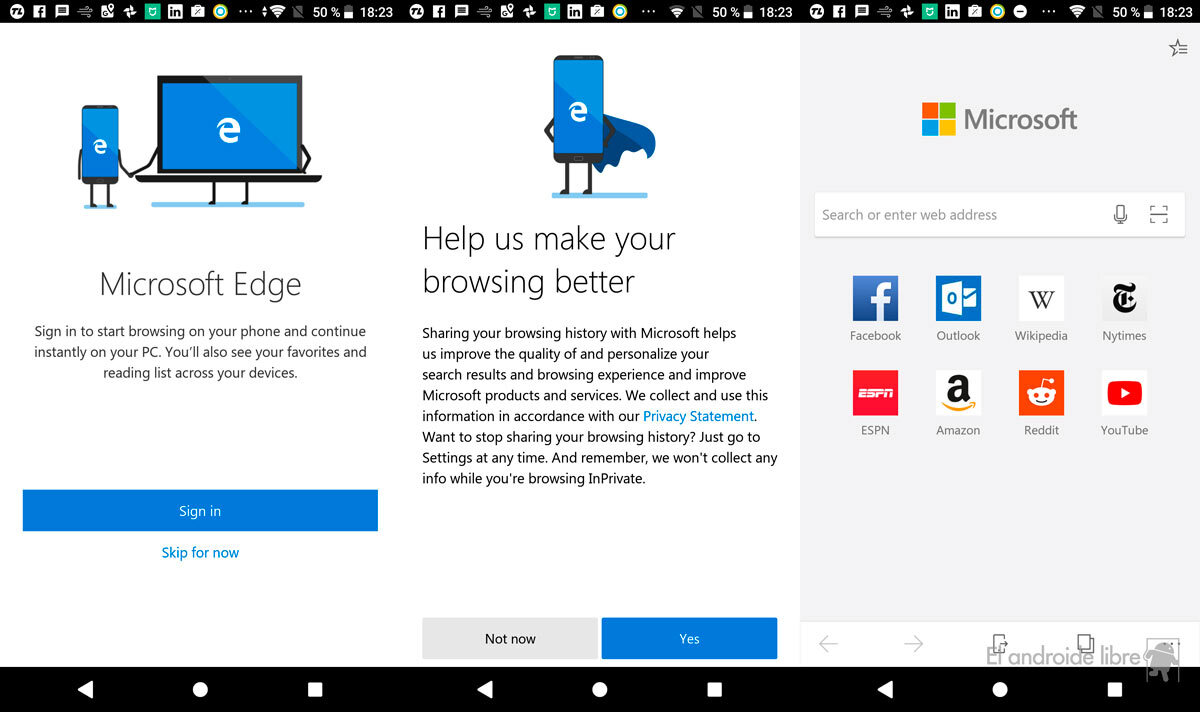Open the tab switcher icon
1200x712 pixels.
tap(1085, 645)
